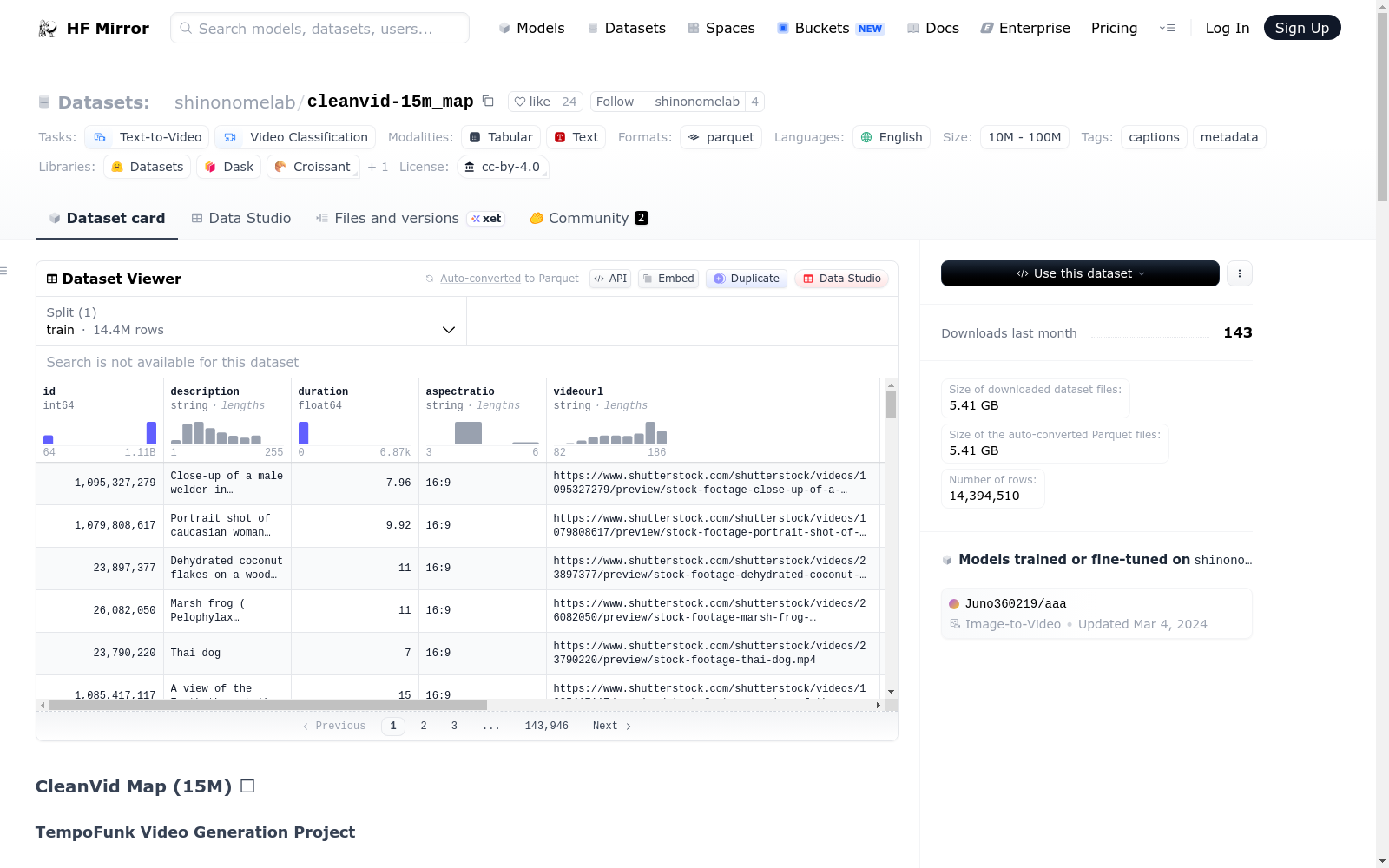Viewport: 1389px width, 868px height.
Task: Click the horizontal scrollbar of the data table
Action: (267, 706)
